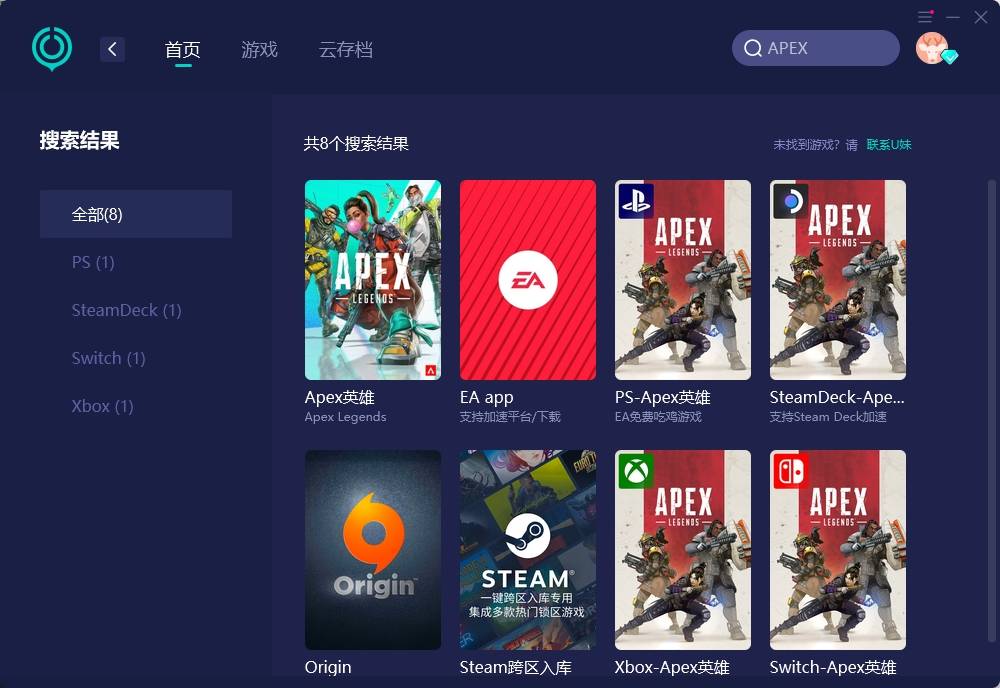This screenshot has height=688, width=1000.
Task: Click the EA app title text
Action: click(x=487, y=397)
